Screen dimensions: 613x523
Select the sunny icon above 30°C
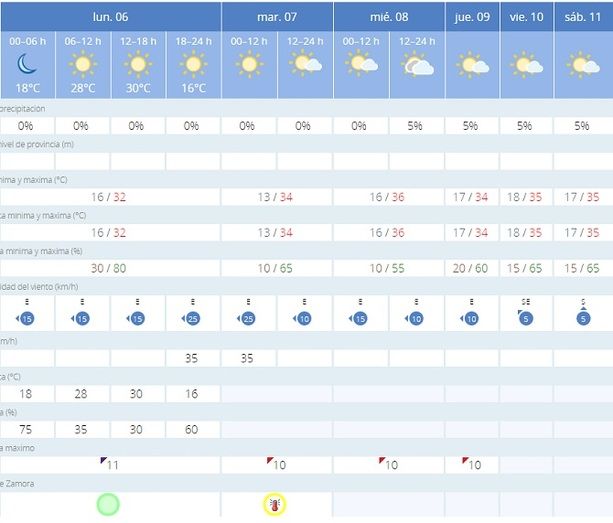click(137, 65)
